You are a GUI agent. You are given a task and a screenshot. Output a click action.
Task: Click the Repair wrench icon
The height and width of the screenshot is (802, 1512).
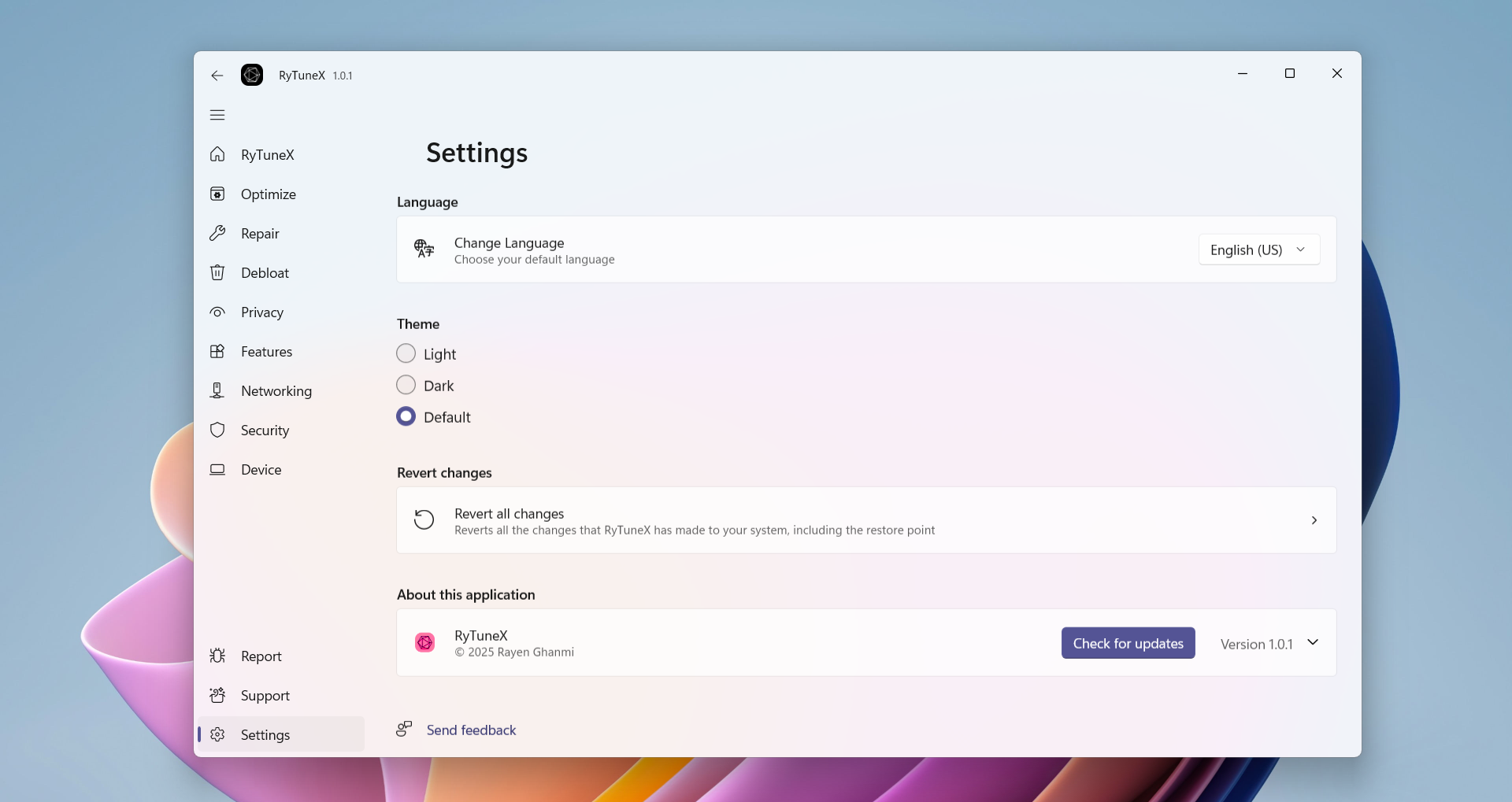tap(217, 233)
